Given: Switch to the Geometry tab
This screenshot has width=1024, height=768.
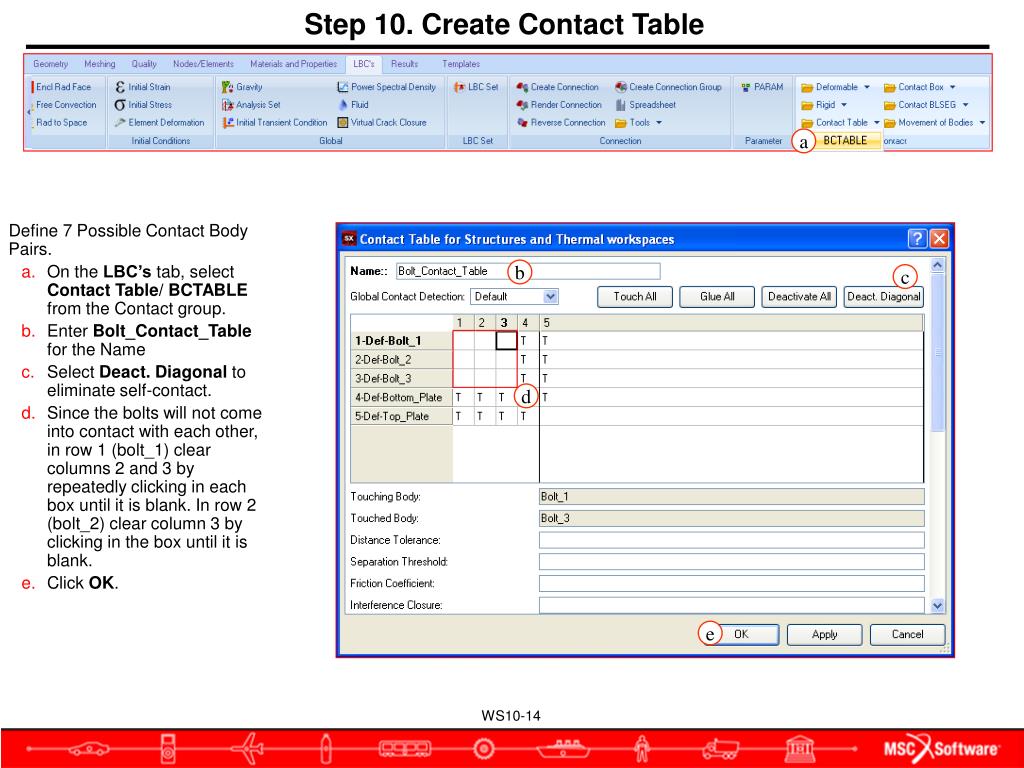Looking at the screenshot, I should (50, 64).
